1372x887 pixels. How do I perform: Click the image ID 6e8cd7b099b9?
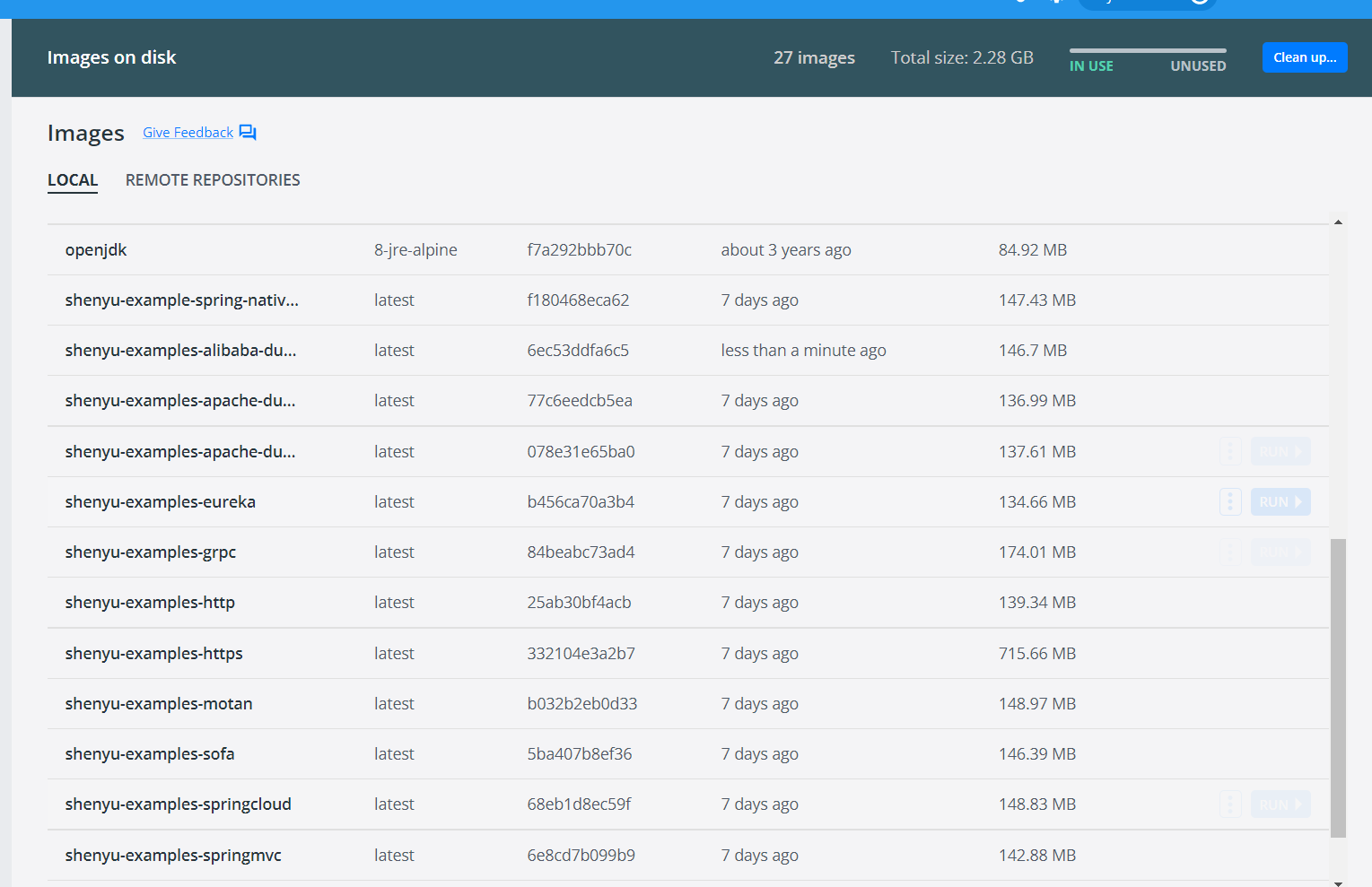pyautogui.click(x=581, y=856)
